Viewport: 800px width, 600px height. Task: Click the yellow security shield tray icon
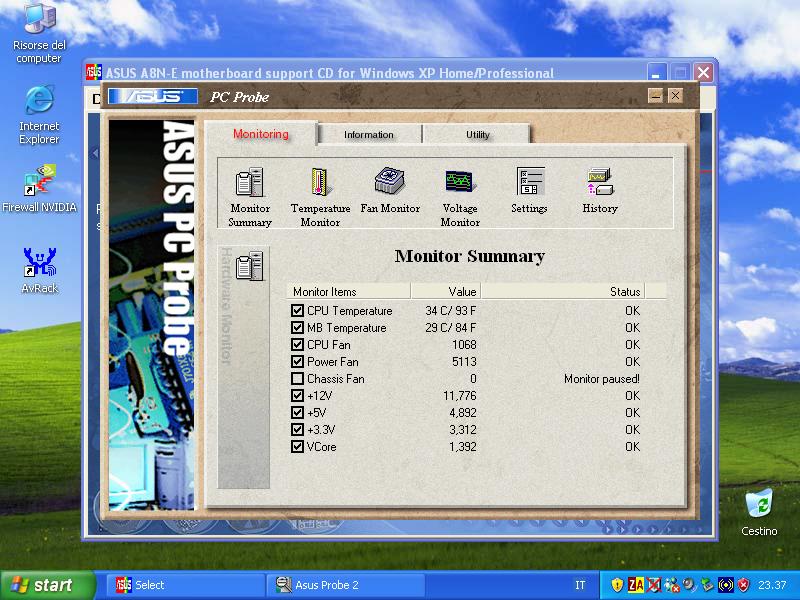pos(617,585)
